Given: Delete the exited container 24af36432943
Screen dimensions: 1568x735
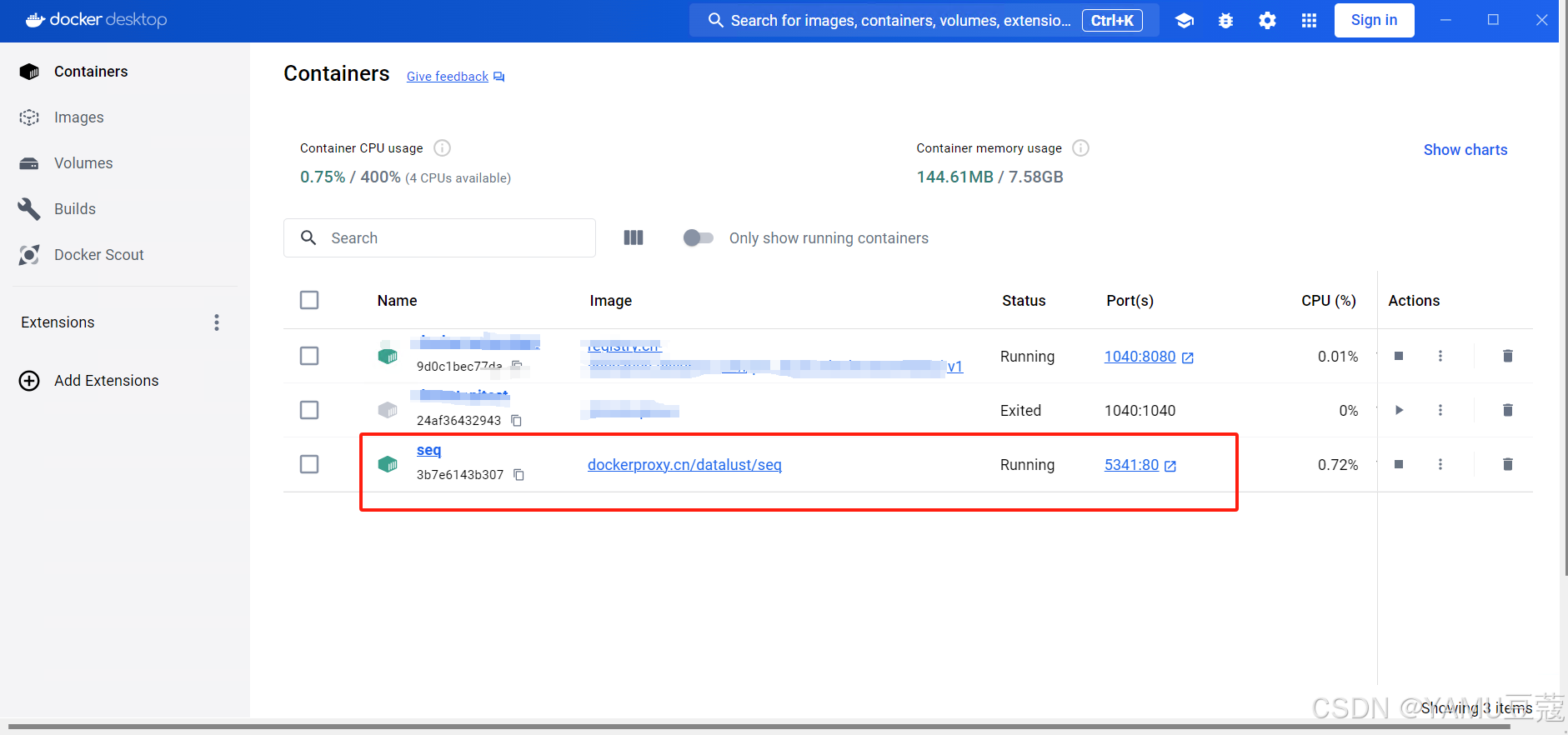Looking at the screenshot, I should pyautogui.click(x=1507, y=410).
